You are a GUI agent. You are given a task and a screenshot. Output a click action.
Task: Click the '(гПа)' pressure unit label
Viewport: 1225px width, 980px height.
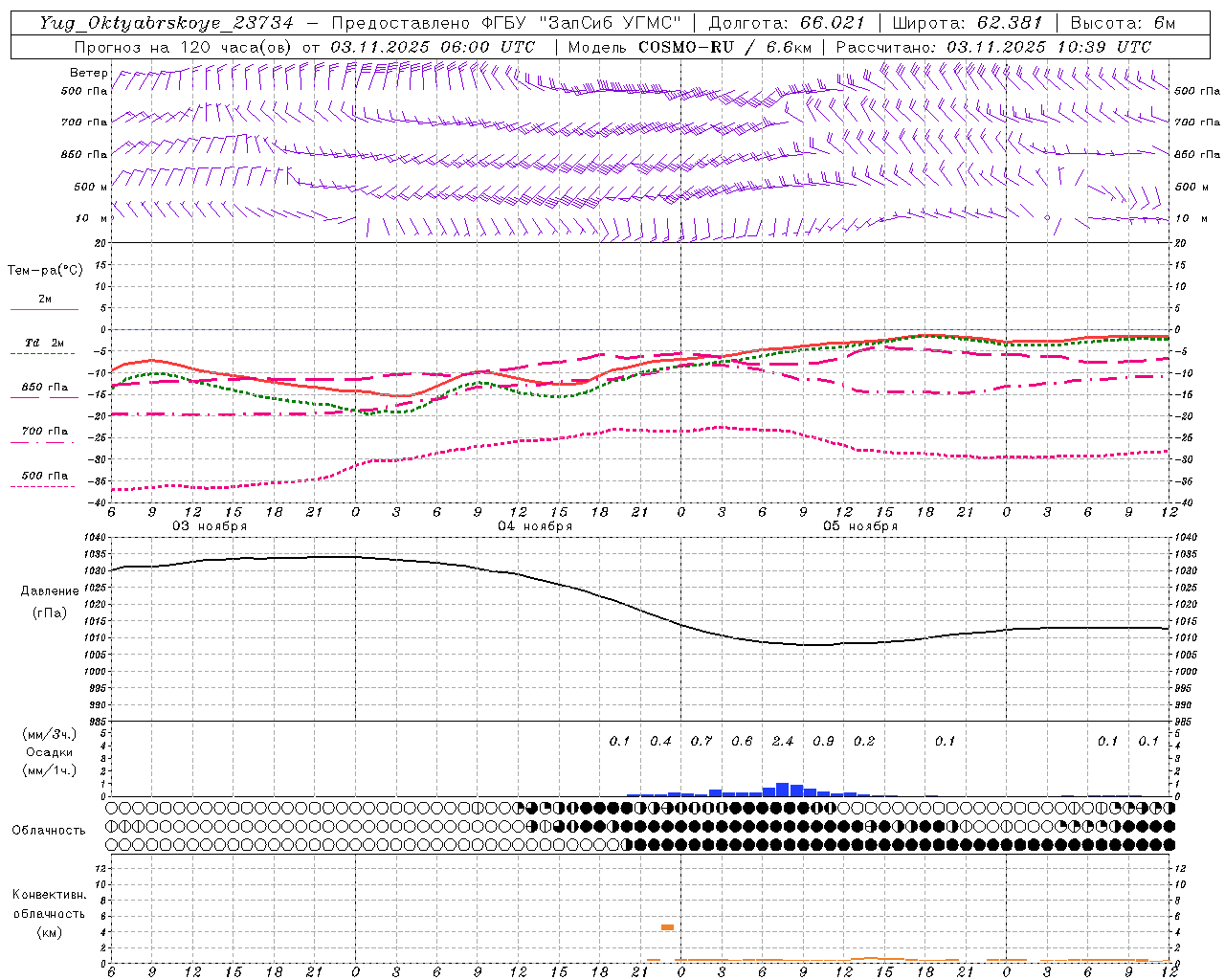pyautogui.click(x=50, y=613)
